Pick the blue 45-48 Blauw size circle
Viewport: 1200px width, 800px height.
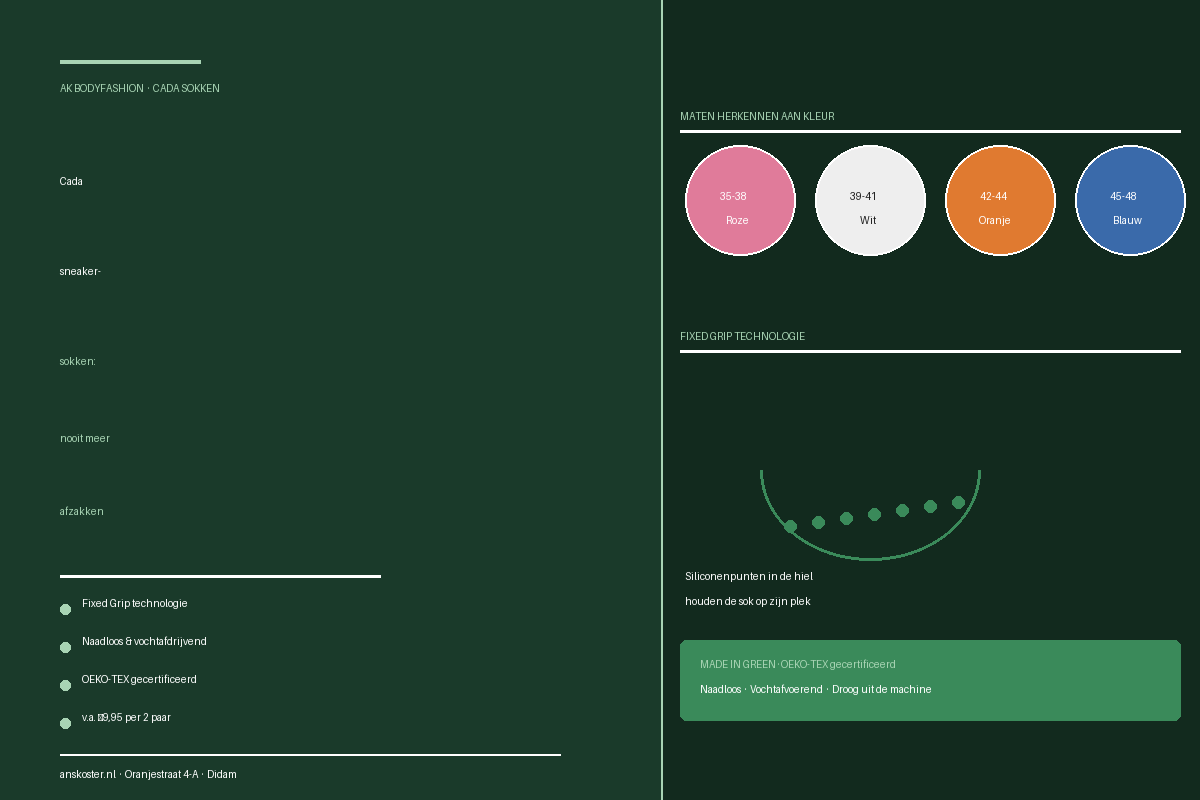point(1130,200)
